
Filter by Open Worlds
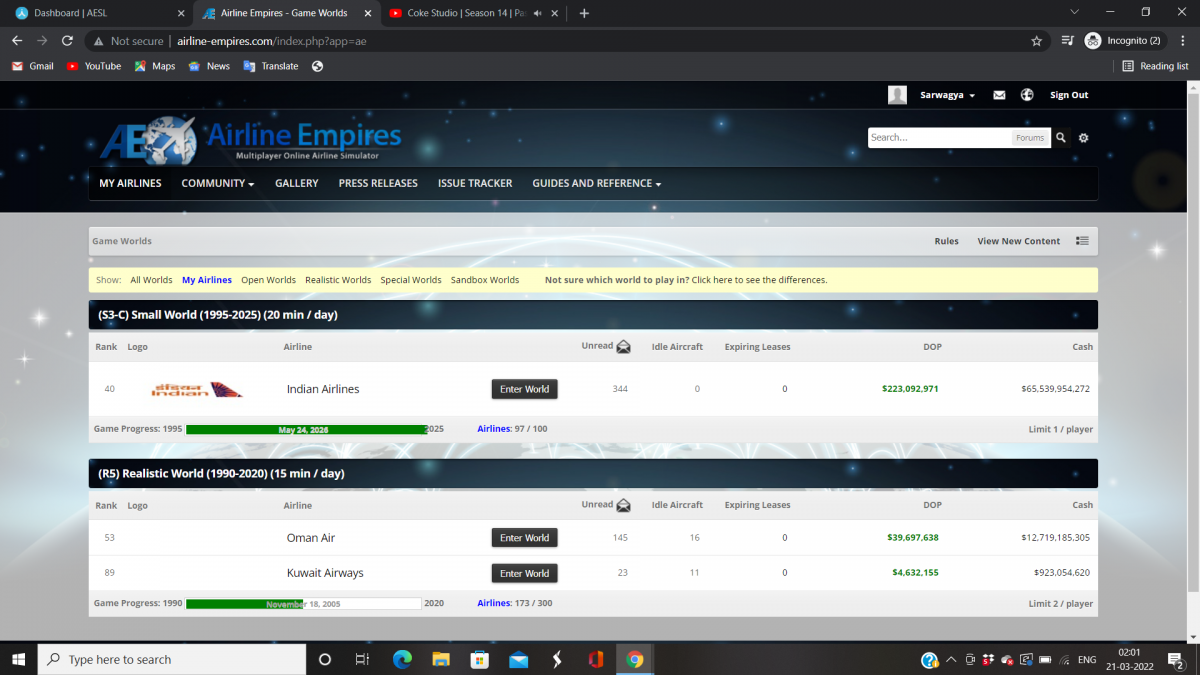point(268,280)
